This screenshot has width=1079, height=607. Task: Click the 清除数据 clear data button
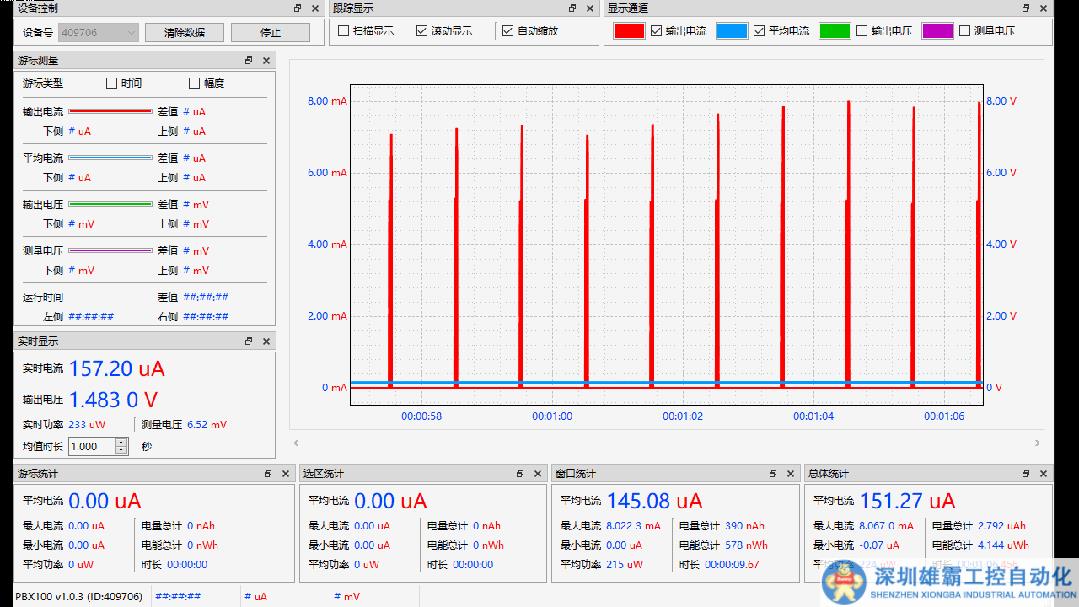point(183,32)
